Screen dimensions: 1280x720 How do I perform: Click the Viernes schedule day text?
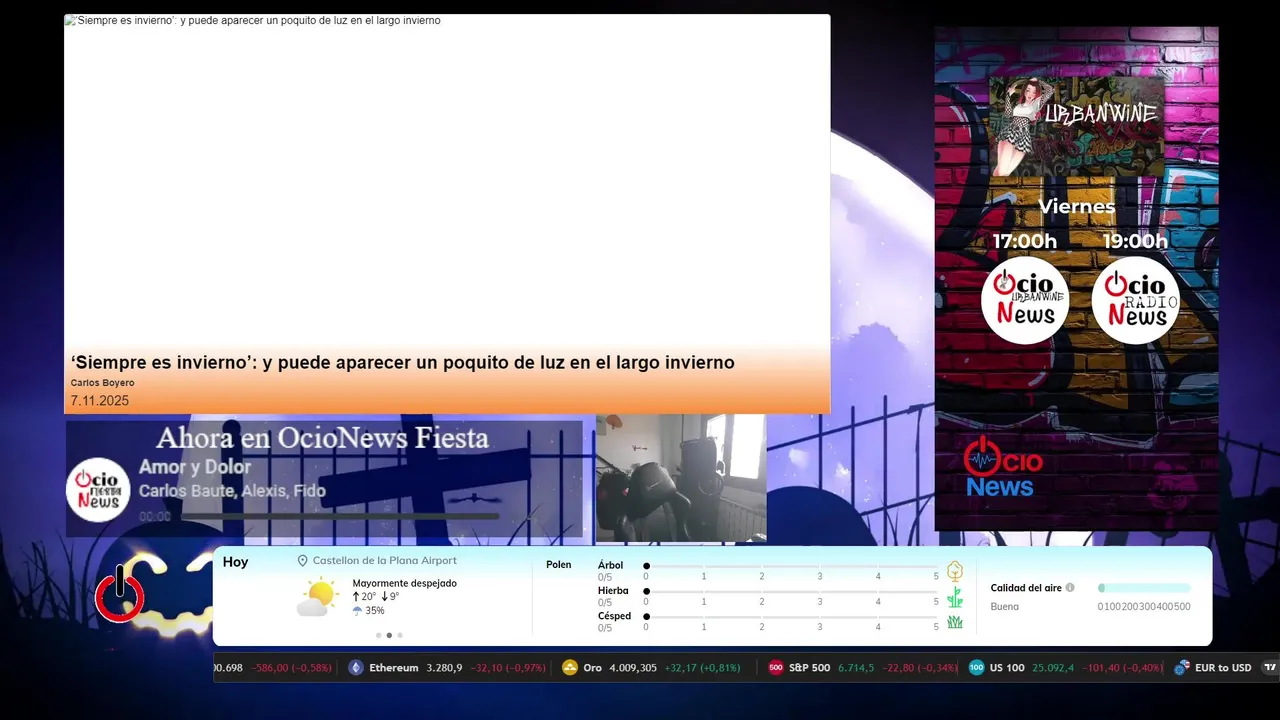(1077, 207)
